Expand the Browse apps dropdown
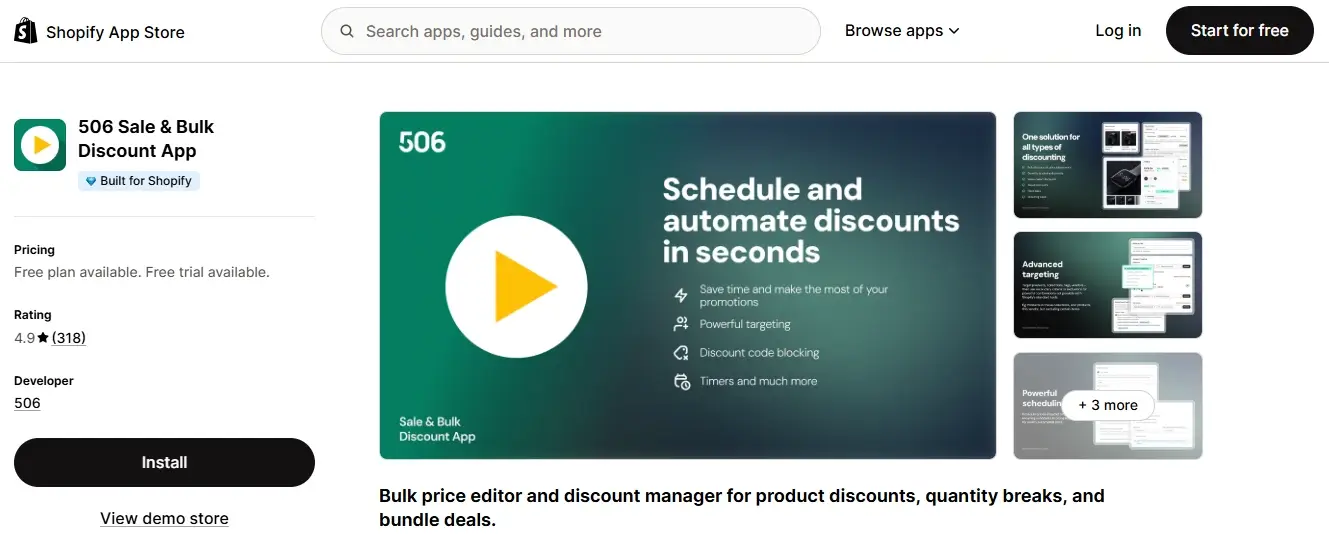 tap(902, 31)
